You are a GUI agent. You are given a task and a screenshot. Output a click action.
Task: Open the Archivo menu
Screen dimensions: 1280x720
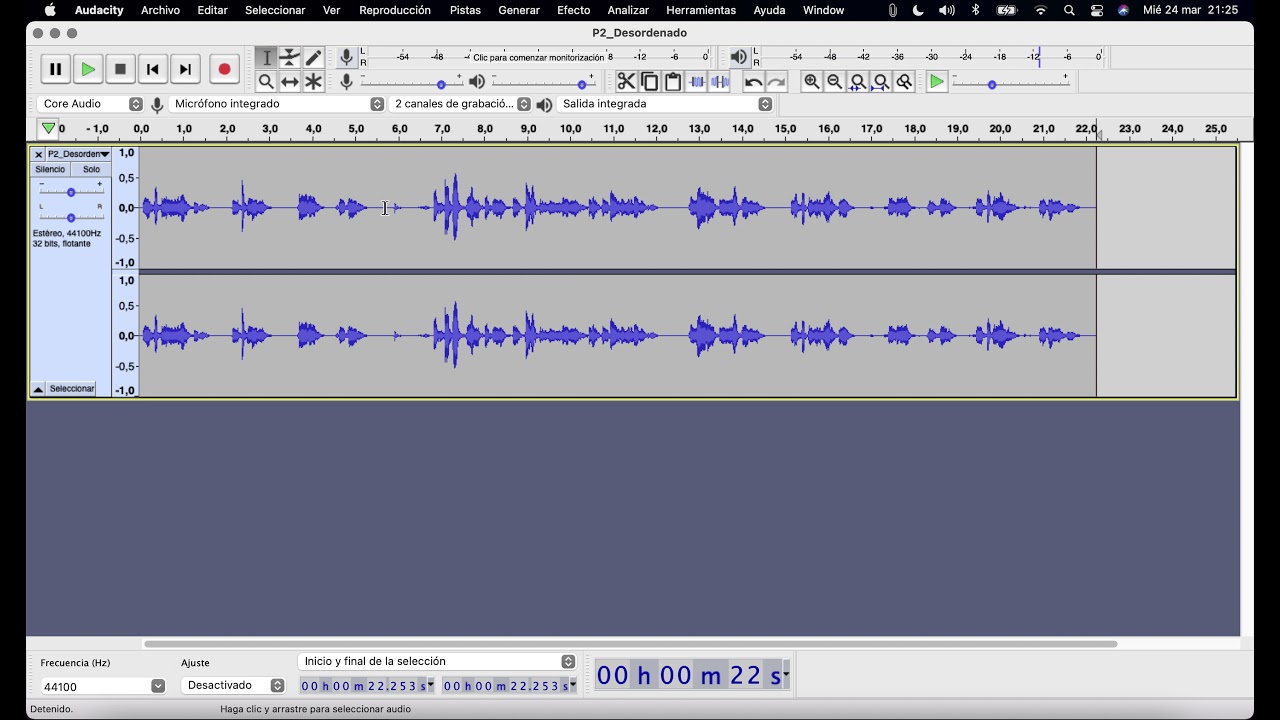160,10
